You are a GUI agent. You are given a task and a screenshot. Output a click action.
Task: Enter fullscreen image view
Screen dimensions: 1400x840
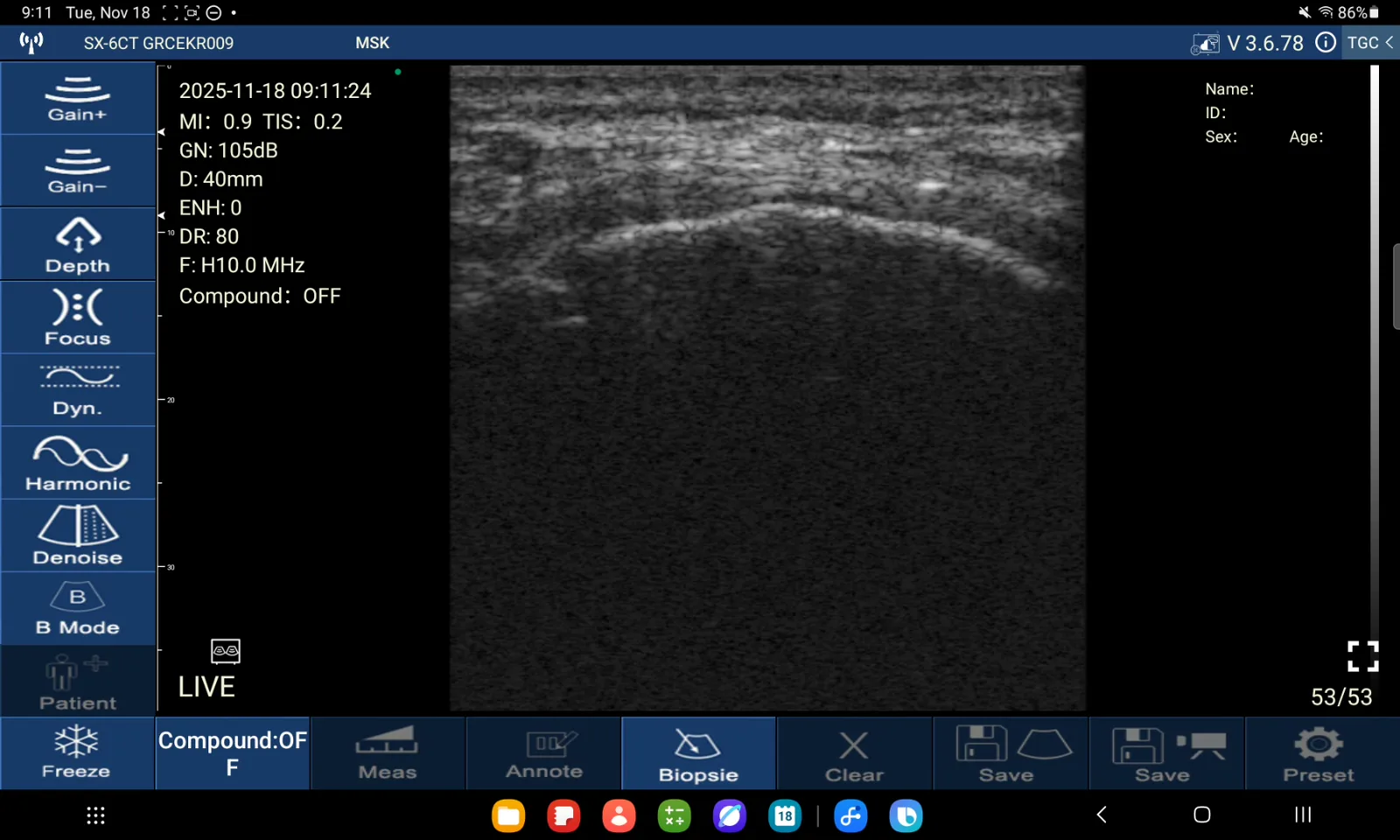pyautogui.click(x=1362, y=656)
